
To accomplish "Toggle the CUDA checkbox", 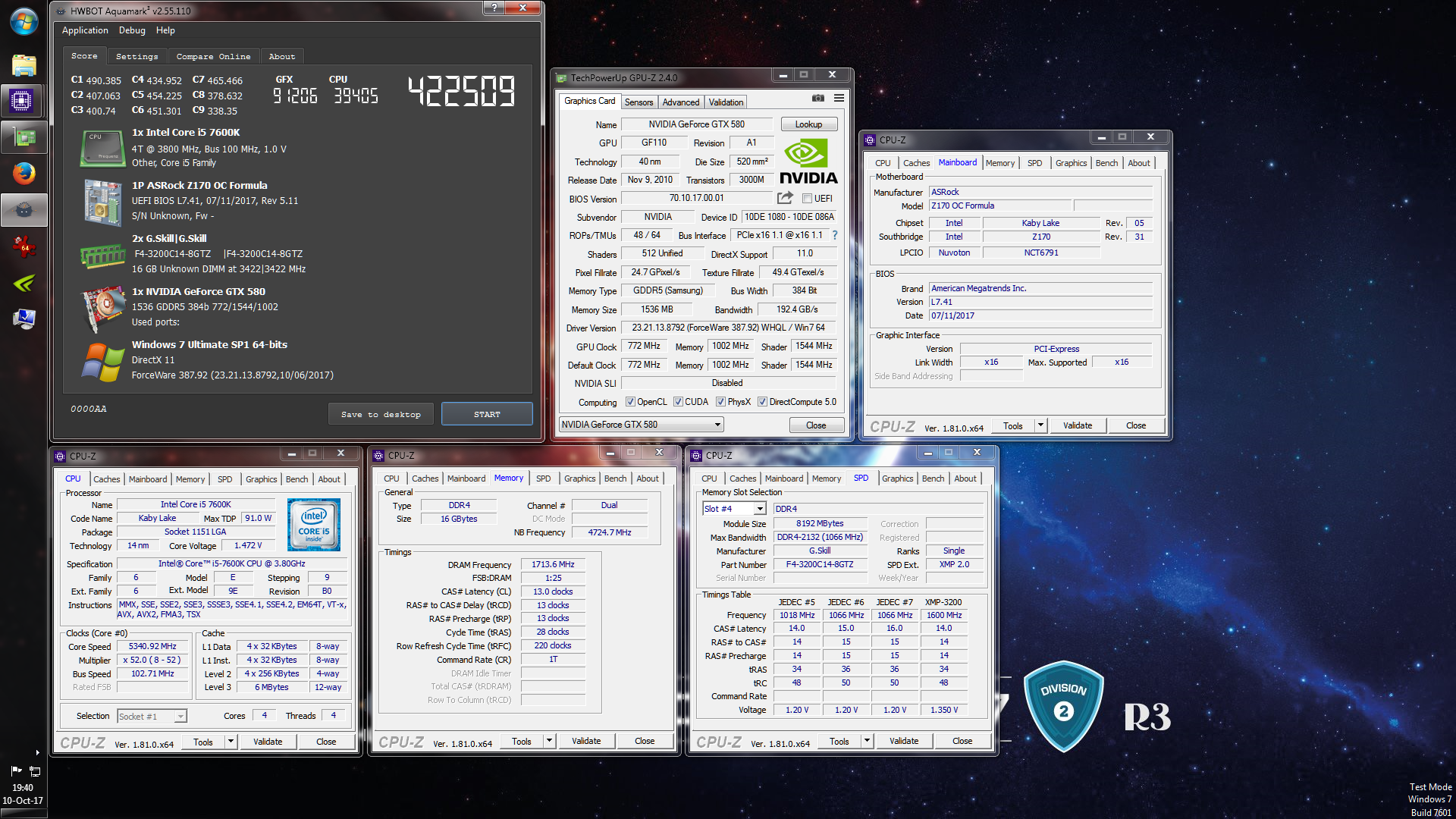I will pos(678,402).
